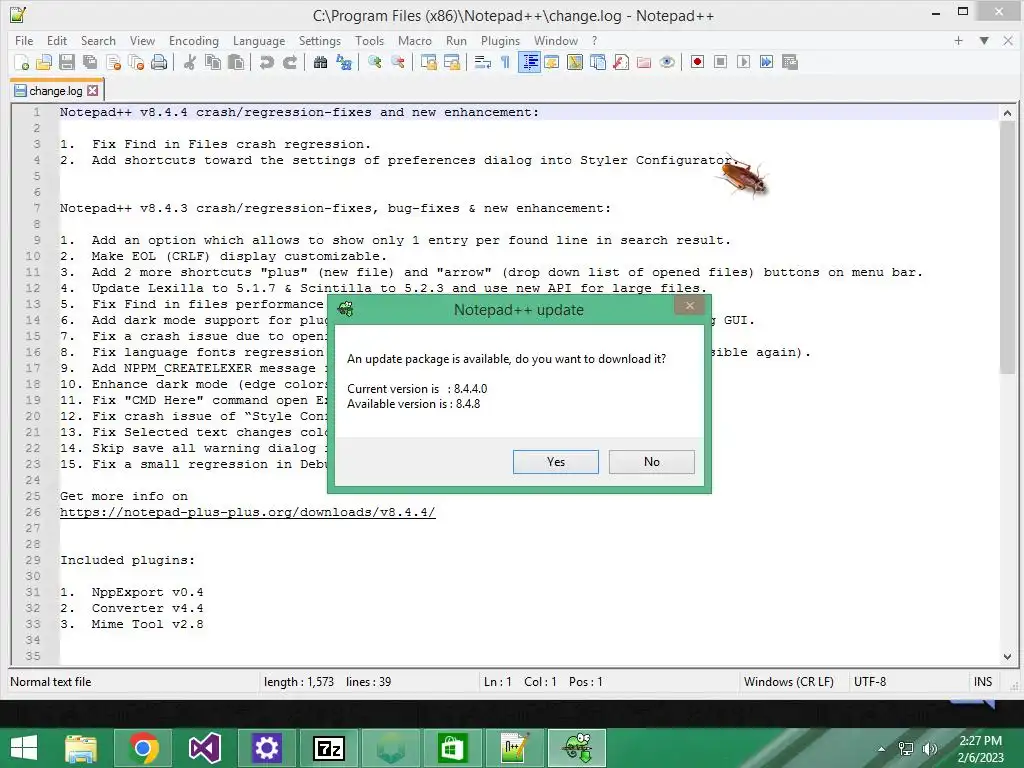This screenshot has width=1024, height=768.
Task: Click the Replace toolbar icon
Action: tap(344, 63)
